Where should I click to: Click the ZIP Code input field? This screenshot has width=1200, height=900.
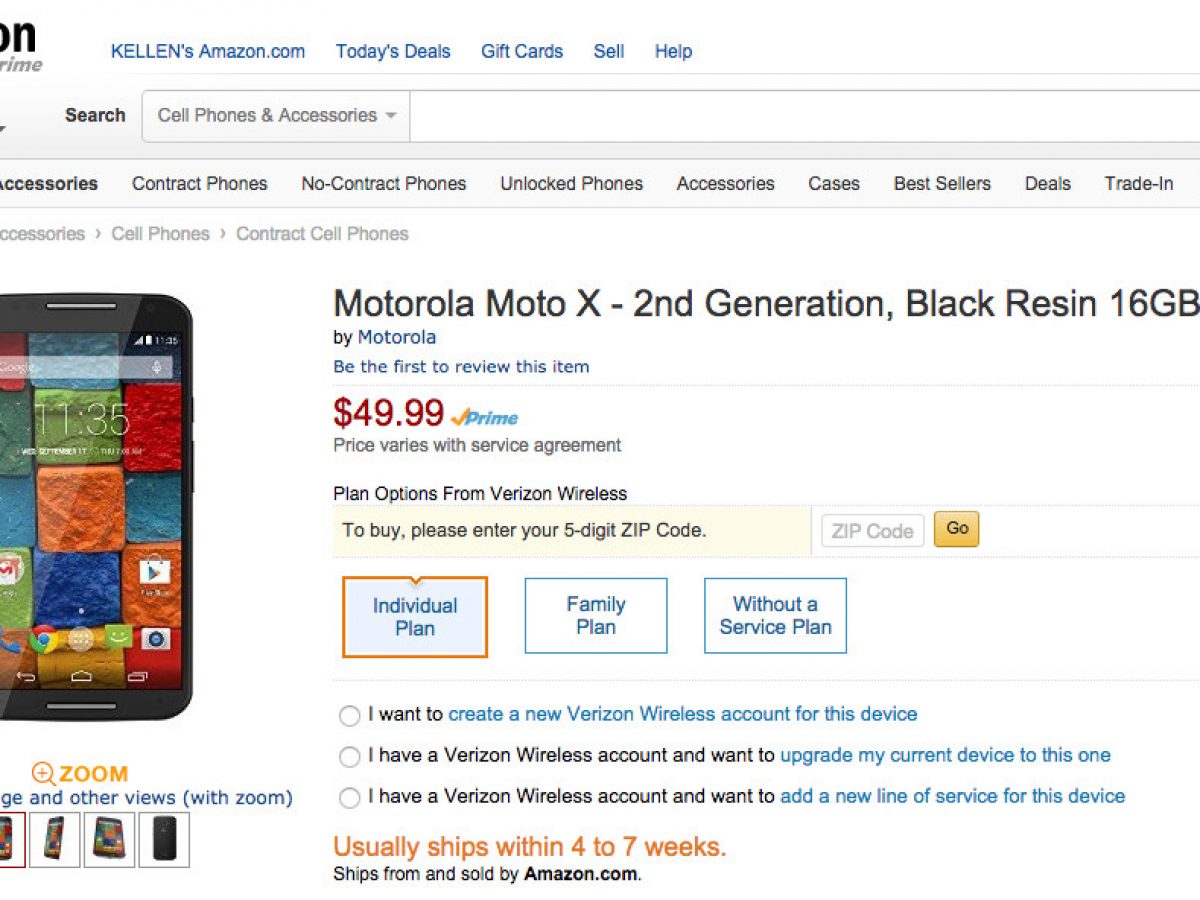[x=872, y=531]
